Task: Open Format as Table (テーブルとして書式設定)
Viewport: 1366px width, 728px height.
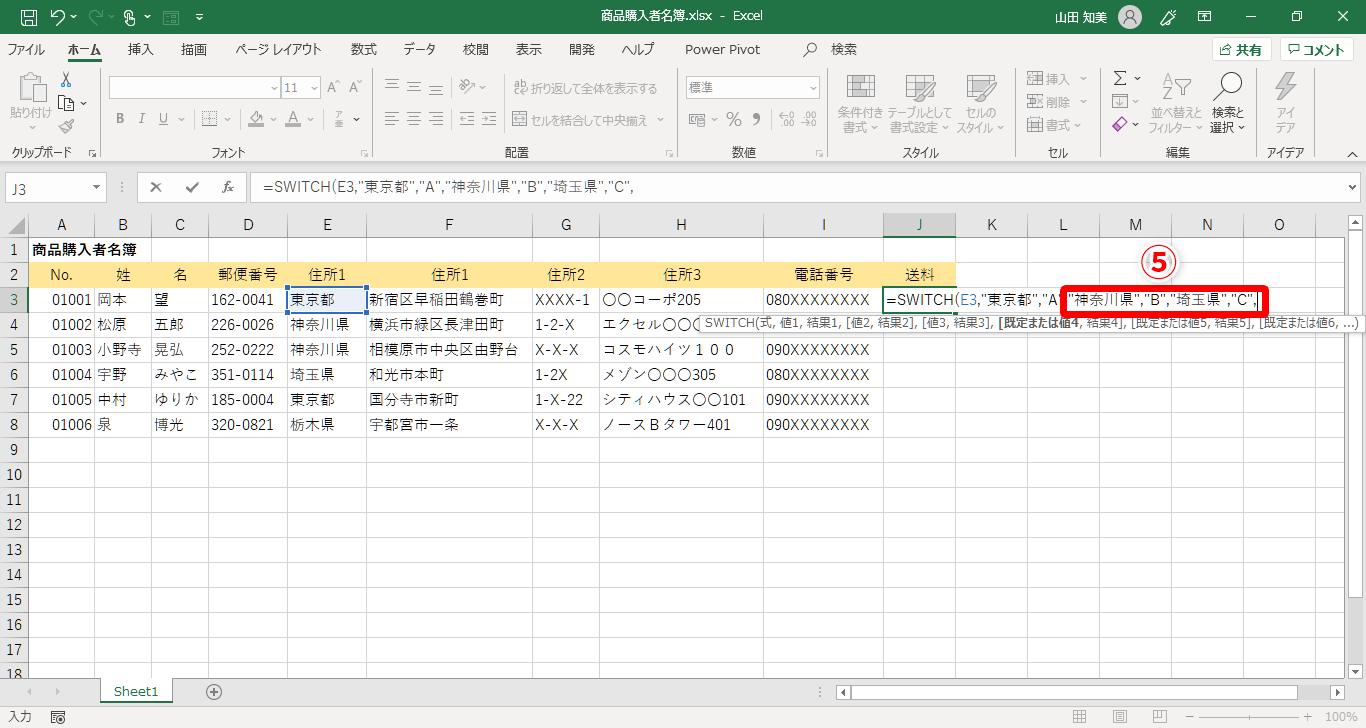Action: click(x=919, y=103)
